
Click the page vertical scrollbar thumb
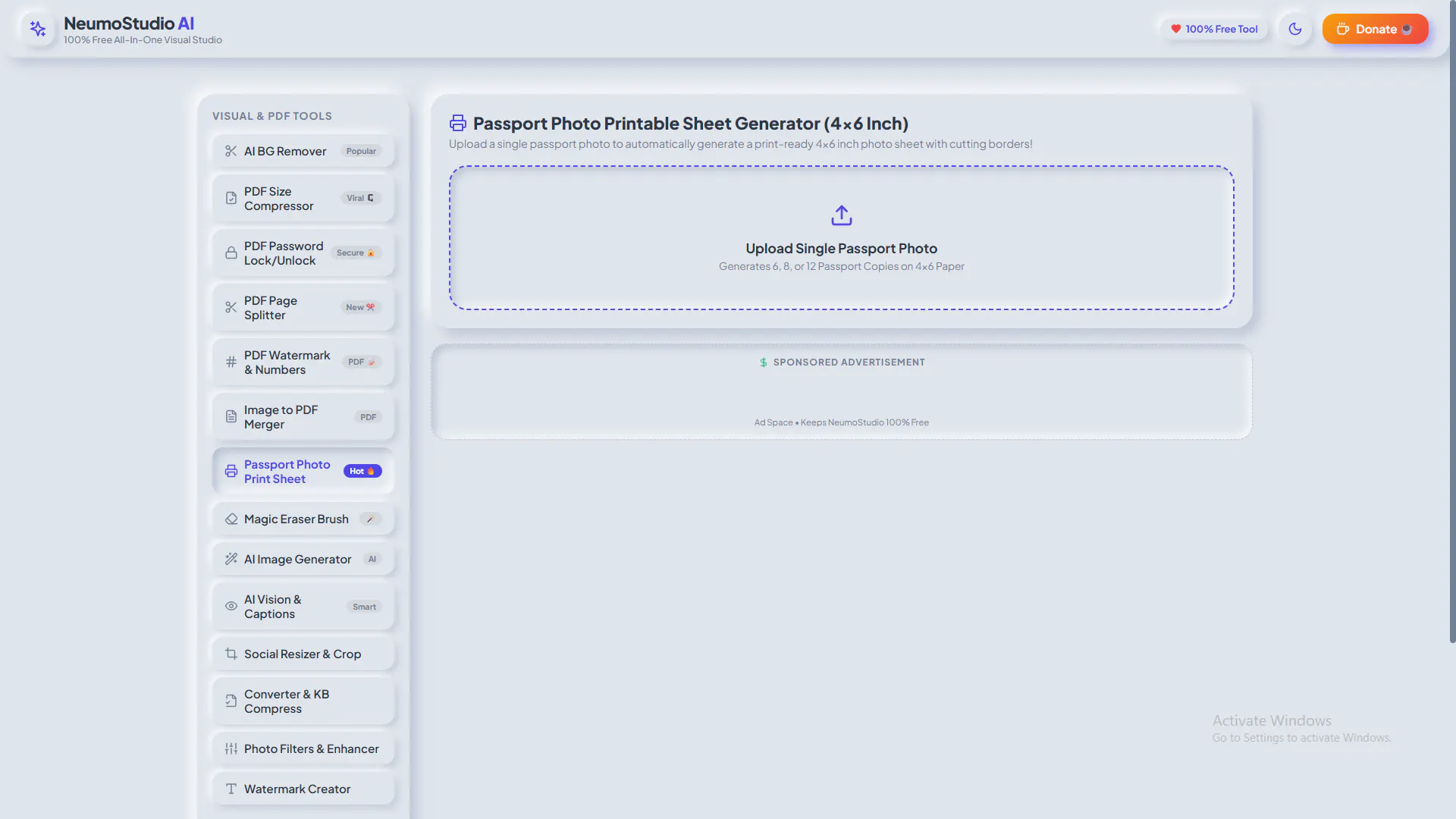(1452, 322)
